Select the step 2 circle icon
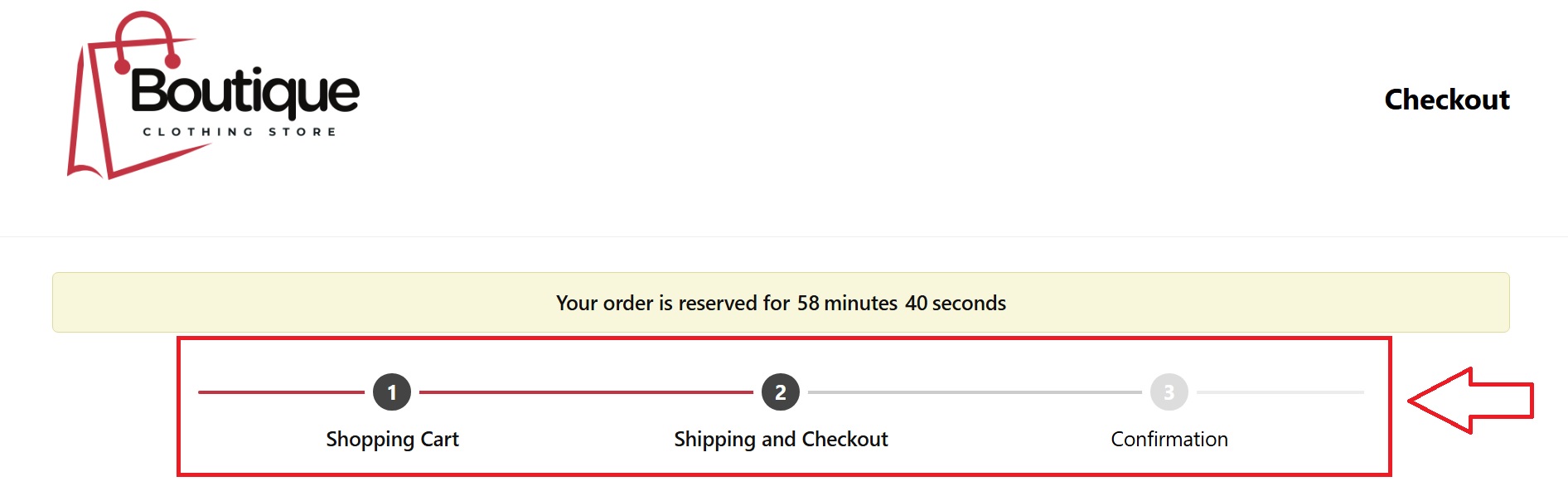Viewport: 1568px width, 501px height. [780, 392]
